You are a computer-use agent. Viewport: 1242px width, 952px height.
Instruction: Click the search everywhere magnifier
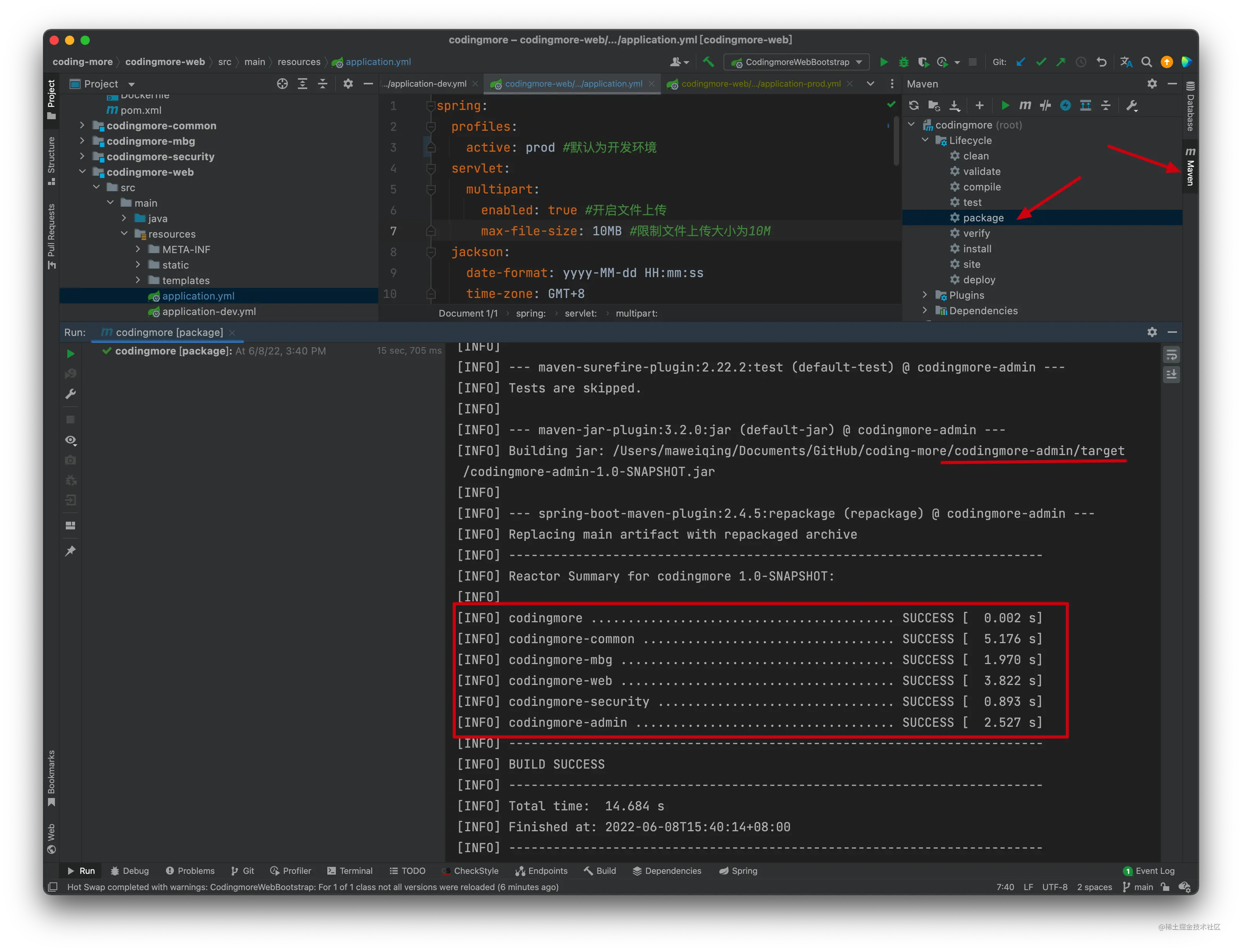1146,62
